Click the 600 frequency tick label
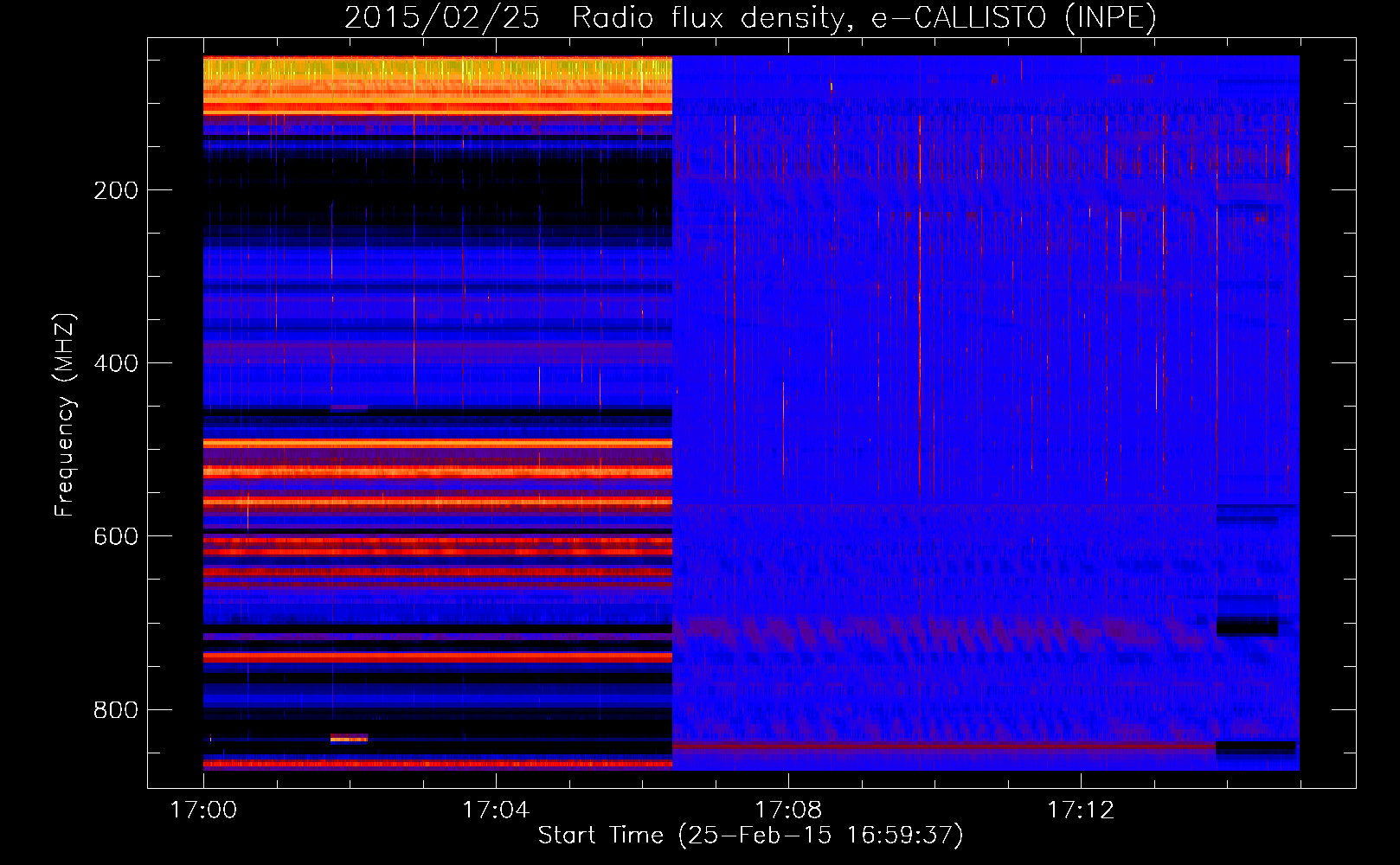This screenshot has width=1400, height=865. coord(116,536)
